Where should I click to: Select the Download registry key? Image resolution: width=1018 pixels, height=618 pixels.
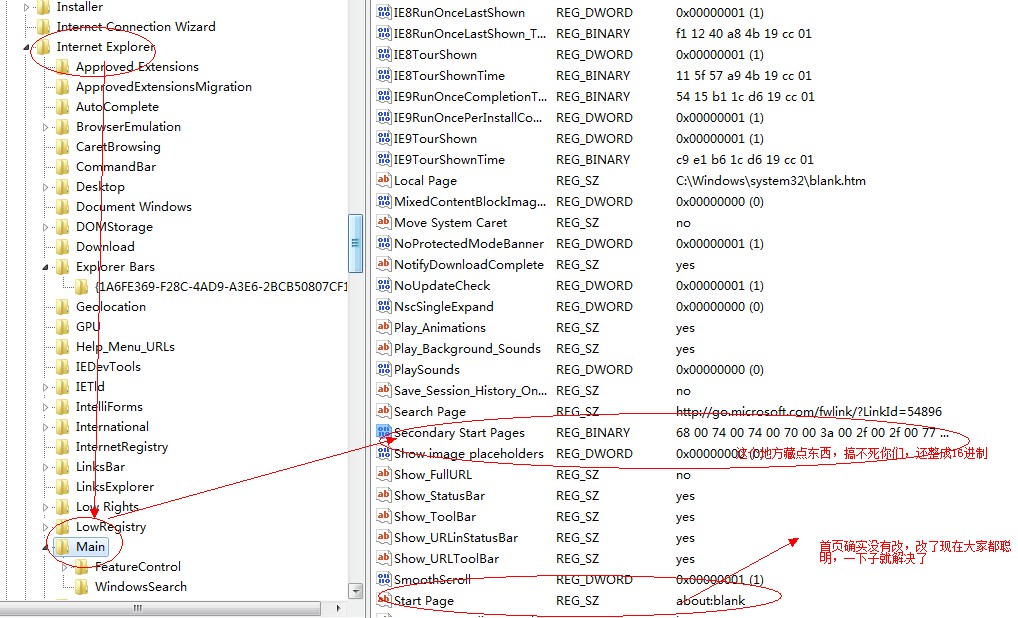105,247
